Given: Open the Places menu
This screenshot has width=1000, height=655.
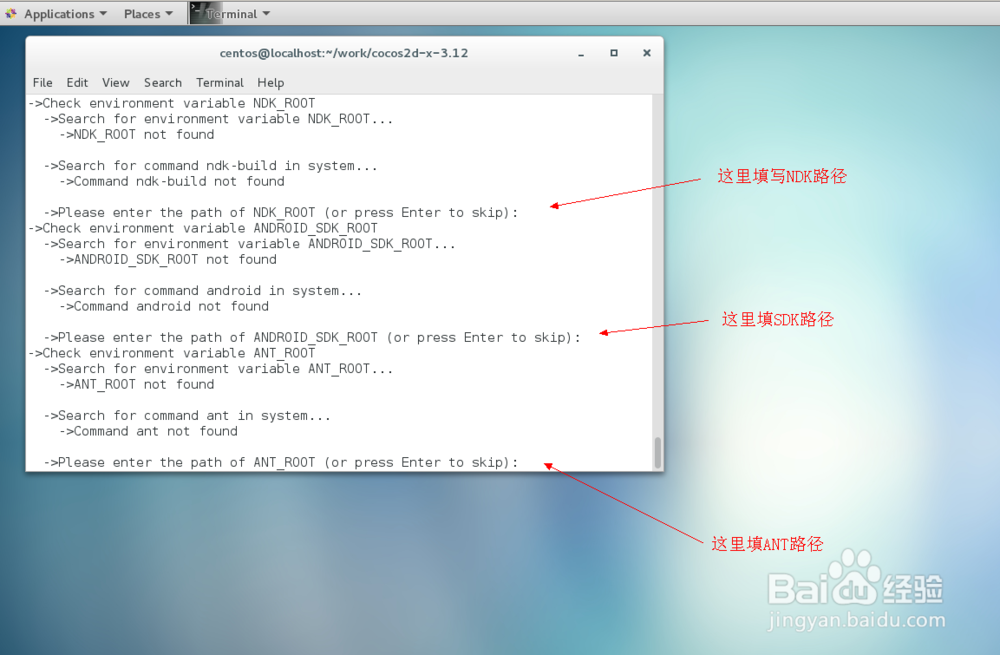Looking at the screenshot, I should [x=144, y=13].
